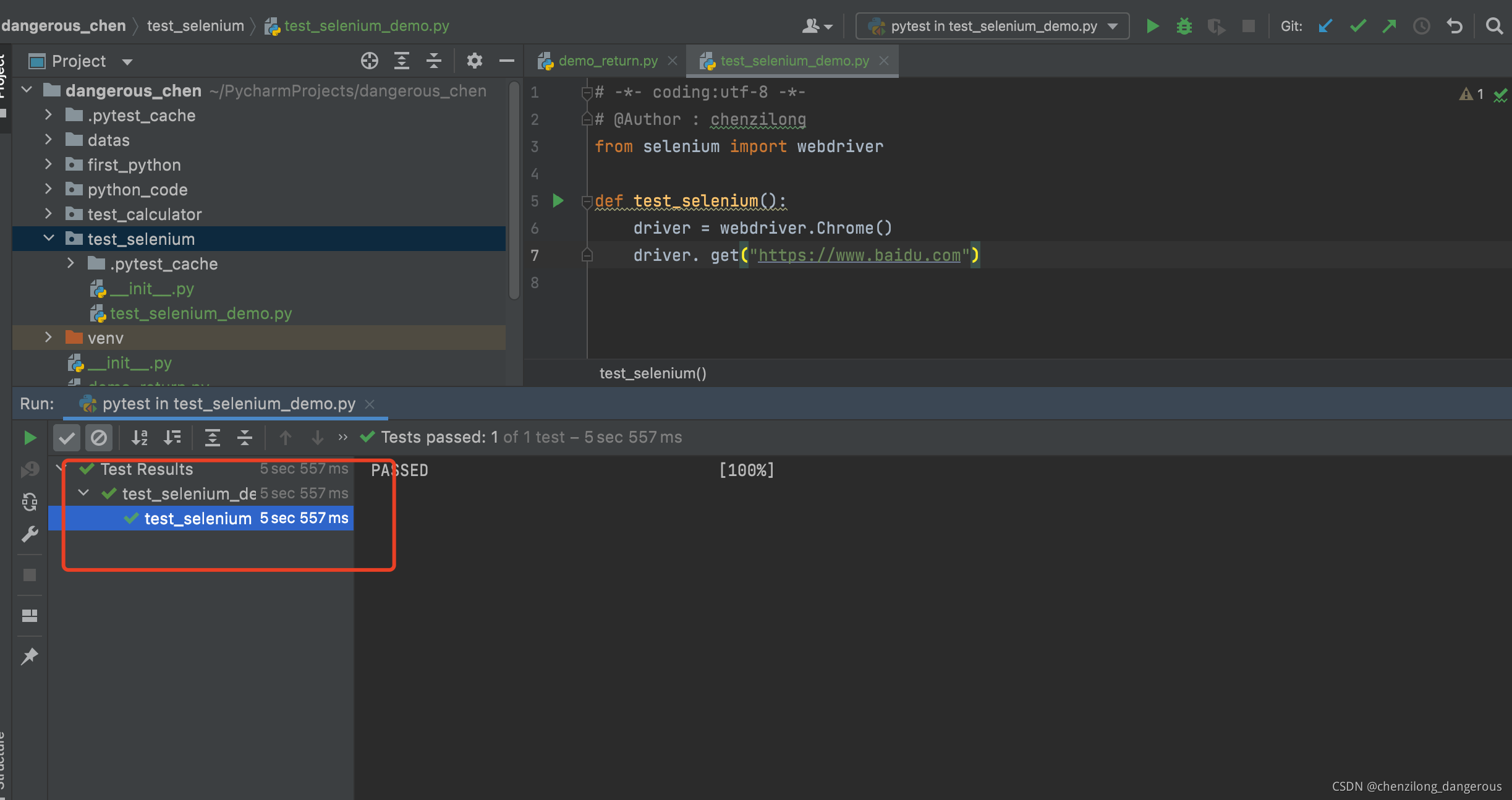1512x800 pixels.
Task: Switch to demo_return.py editor tab
Action: pyautogui.click(x=607, y=61)
